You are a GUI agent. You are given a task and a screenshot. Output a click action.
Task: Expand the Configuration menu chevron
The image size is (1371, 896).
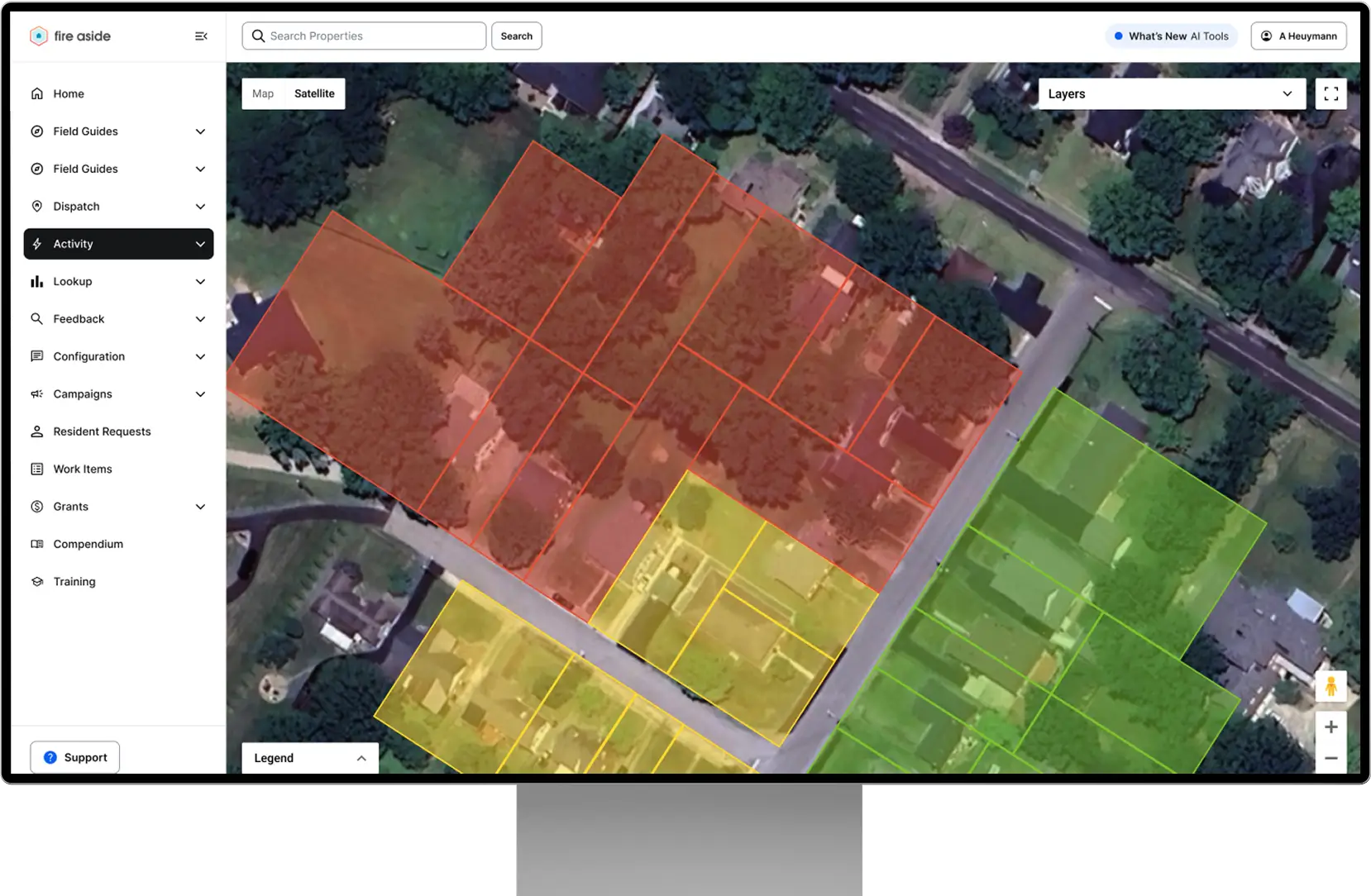200,356
